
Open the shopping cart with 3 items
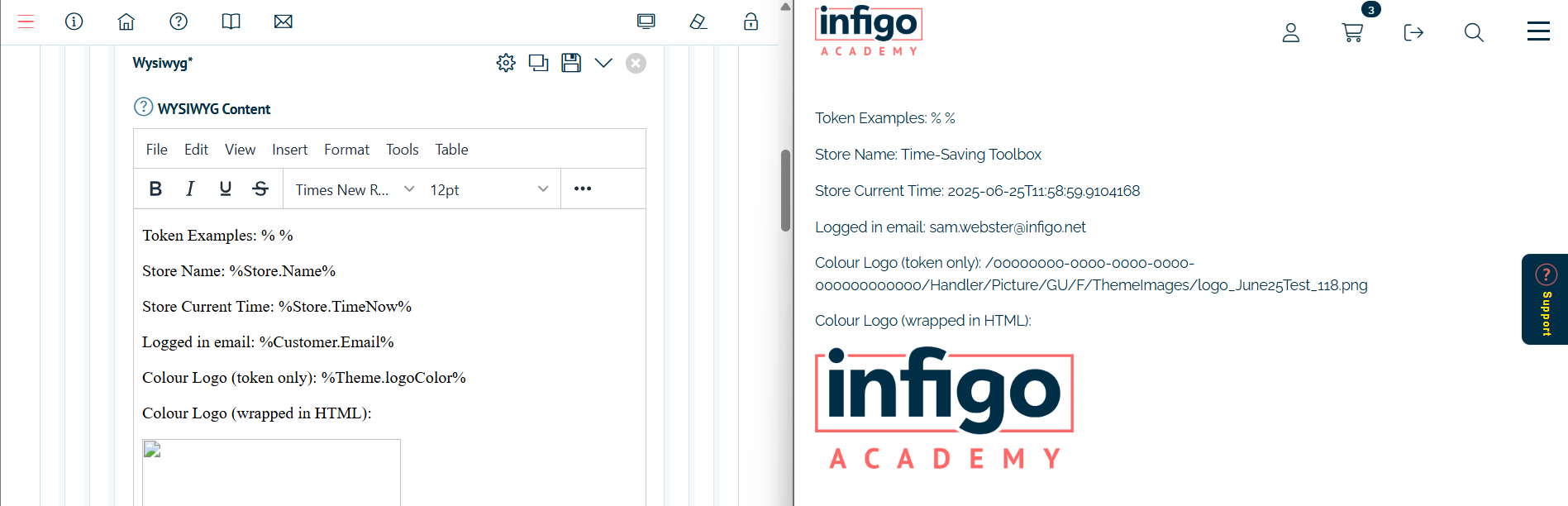click(1353, 32)
